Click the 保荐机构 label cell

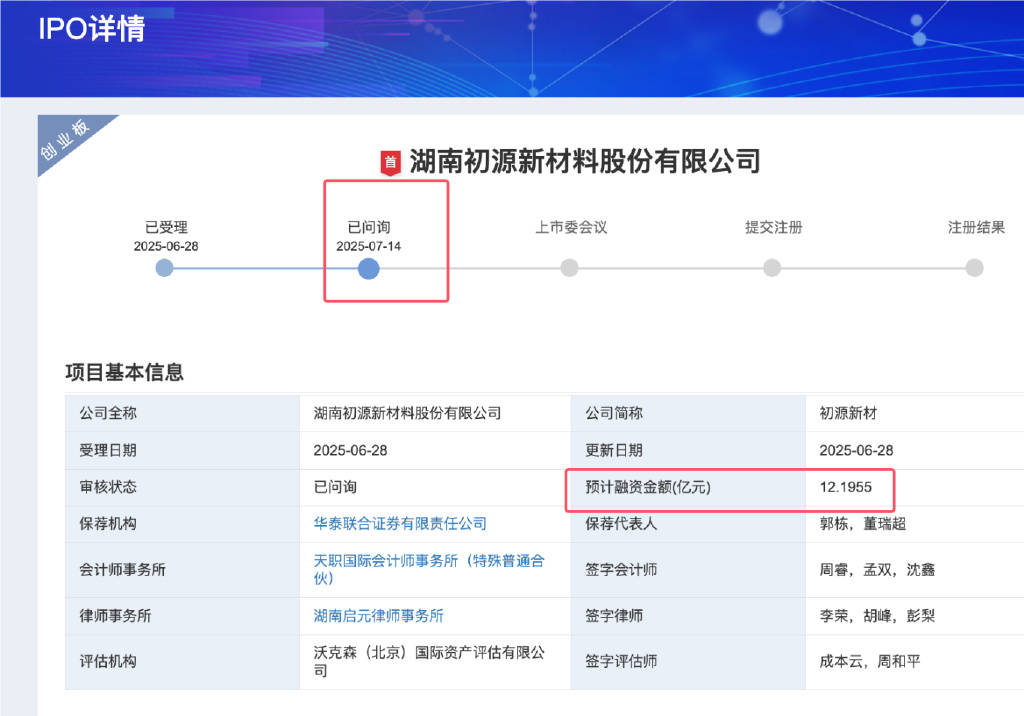coord(182,523)
